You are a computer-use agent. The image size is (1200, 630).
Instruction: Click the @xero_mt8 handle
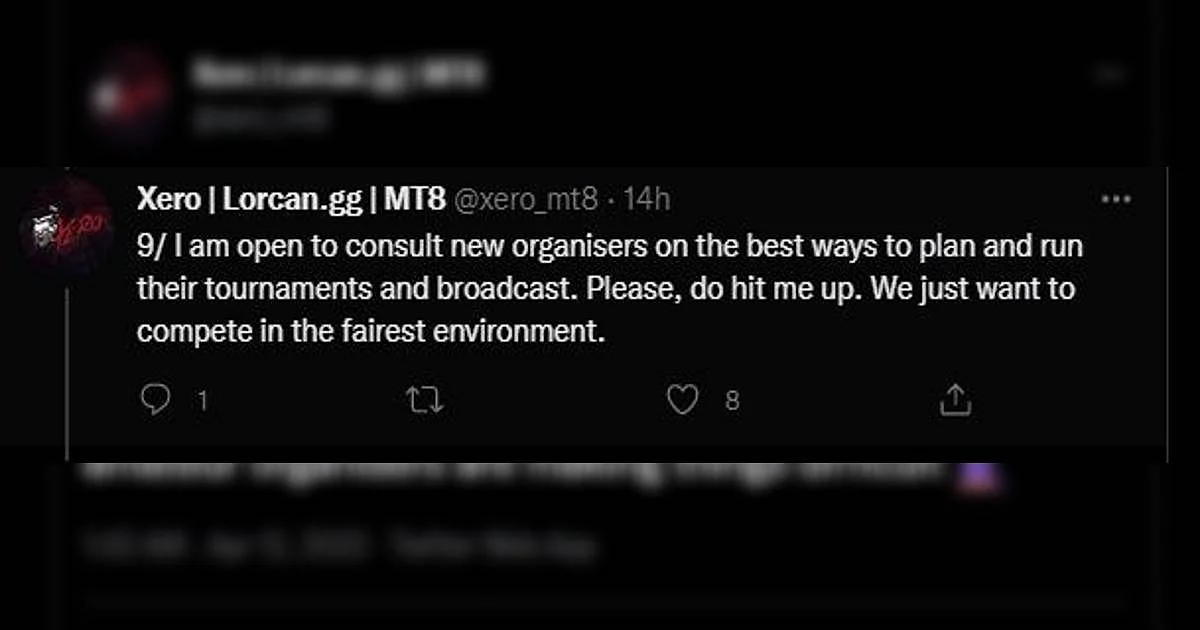pyautogui.click(x=526, y=200)
